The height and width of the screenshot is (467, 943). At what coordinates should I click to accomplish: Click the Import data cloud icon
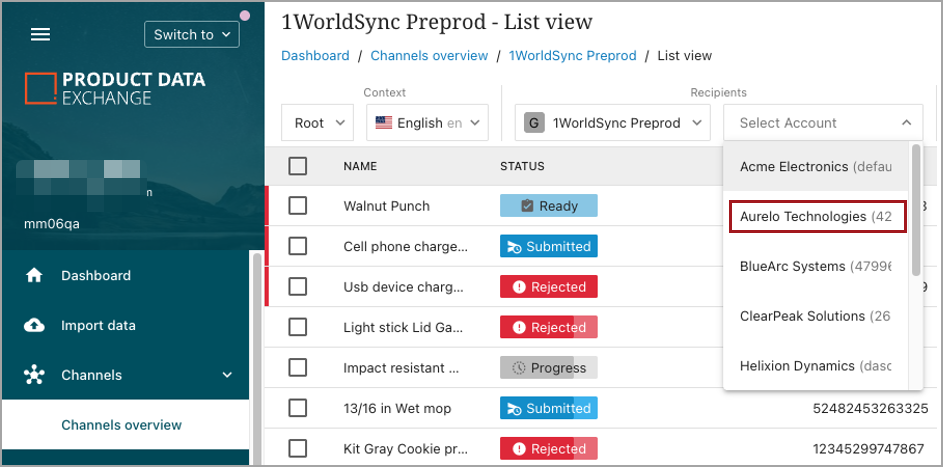point(34,325)
